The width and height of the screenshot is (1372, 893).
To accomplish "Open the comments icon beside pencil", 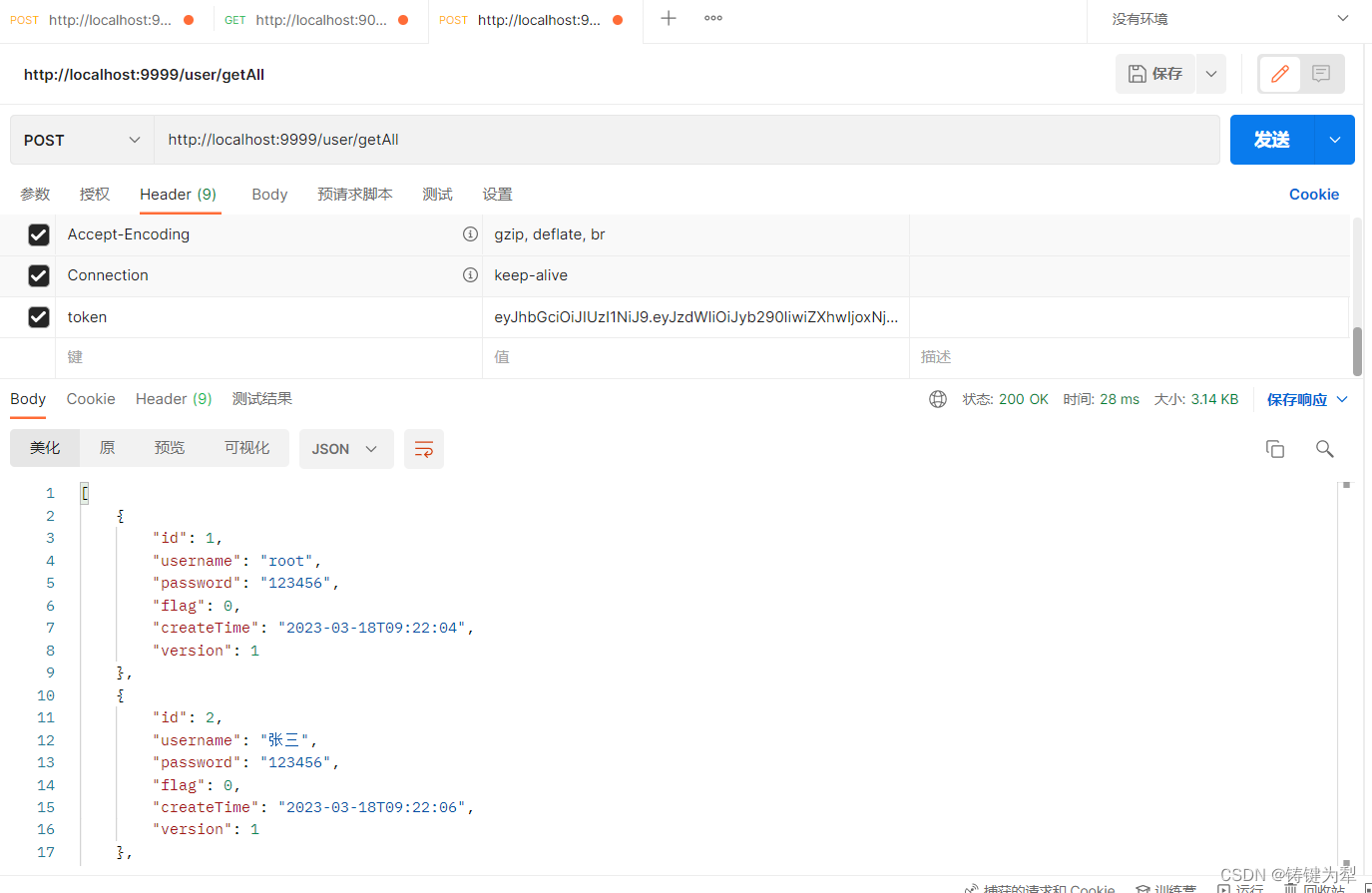I will [1321, 74].
